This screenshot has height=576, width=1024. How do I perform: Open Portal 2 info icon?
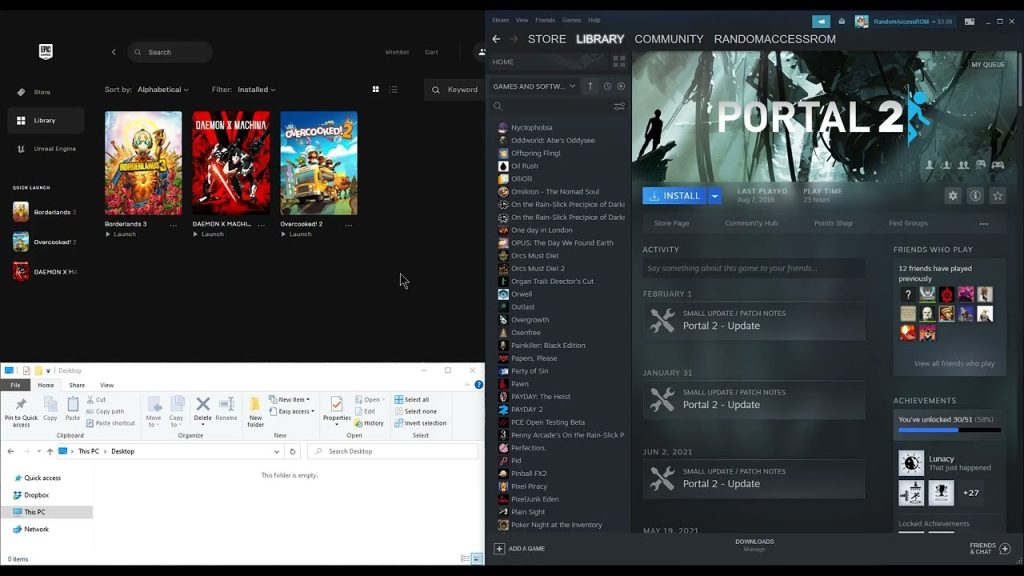(x=975, y=196)
